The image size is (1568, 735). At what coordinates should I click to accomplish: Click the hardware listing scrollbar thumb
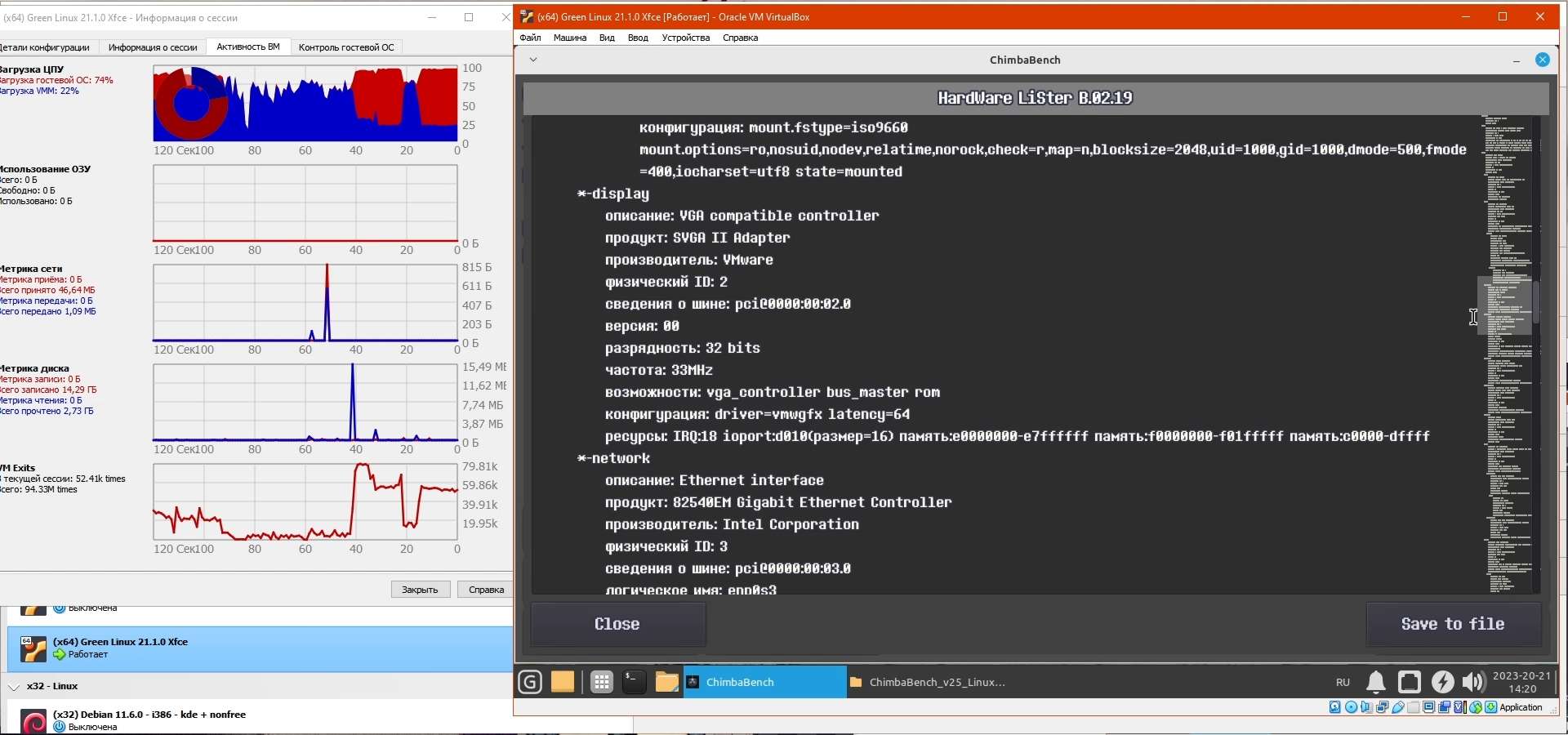[x=1536, y=302]
